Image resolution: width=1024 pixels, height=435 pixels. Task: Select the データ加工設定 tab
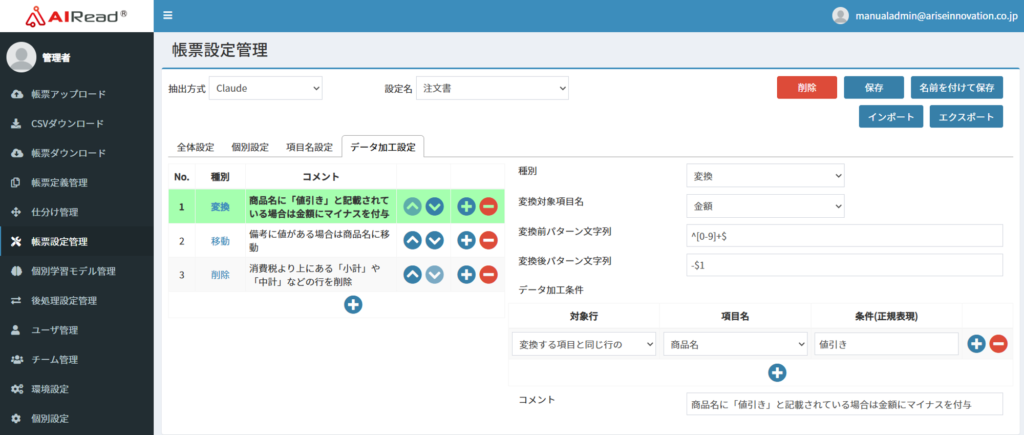click(x=383, y=147)
